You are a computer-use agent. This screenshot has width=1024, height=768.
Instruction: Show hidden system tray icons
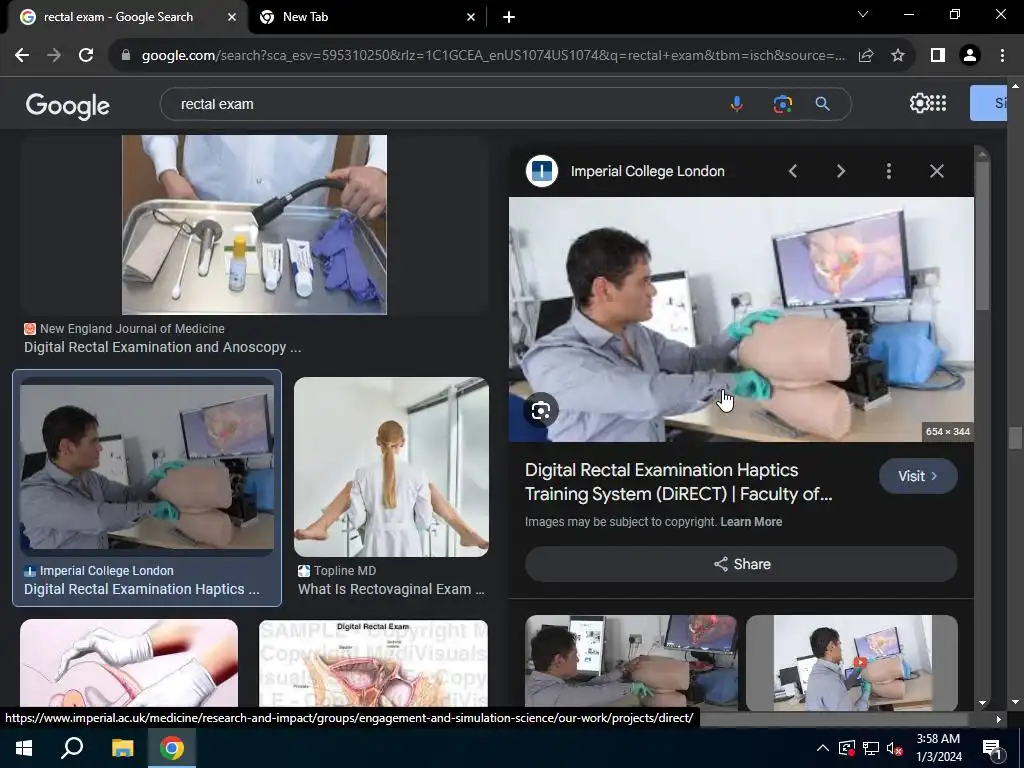coord(823,748)
